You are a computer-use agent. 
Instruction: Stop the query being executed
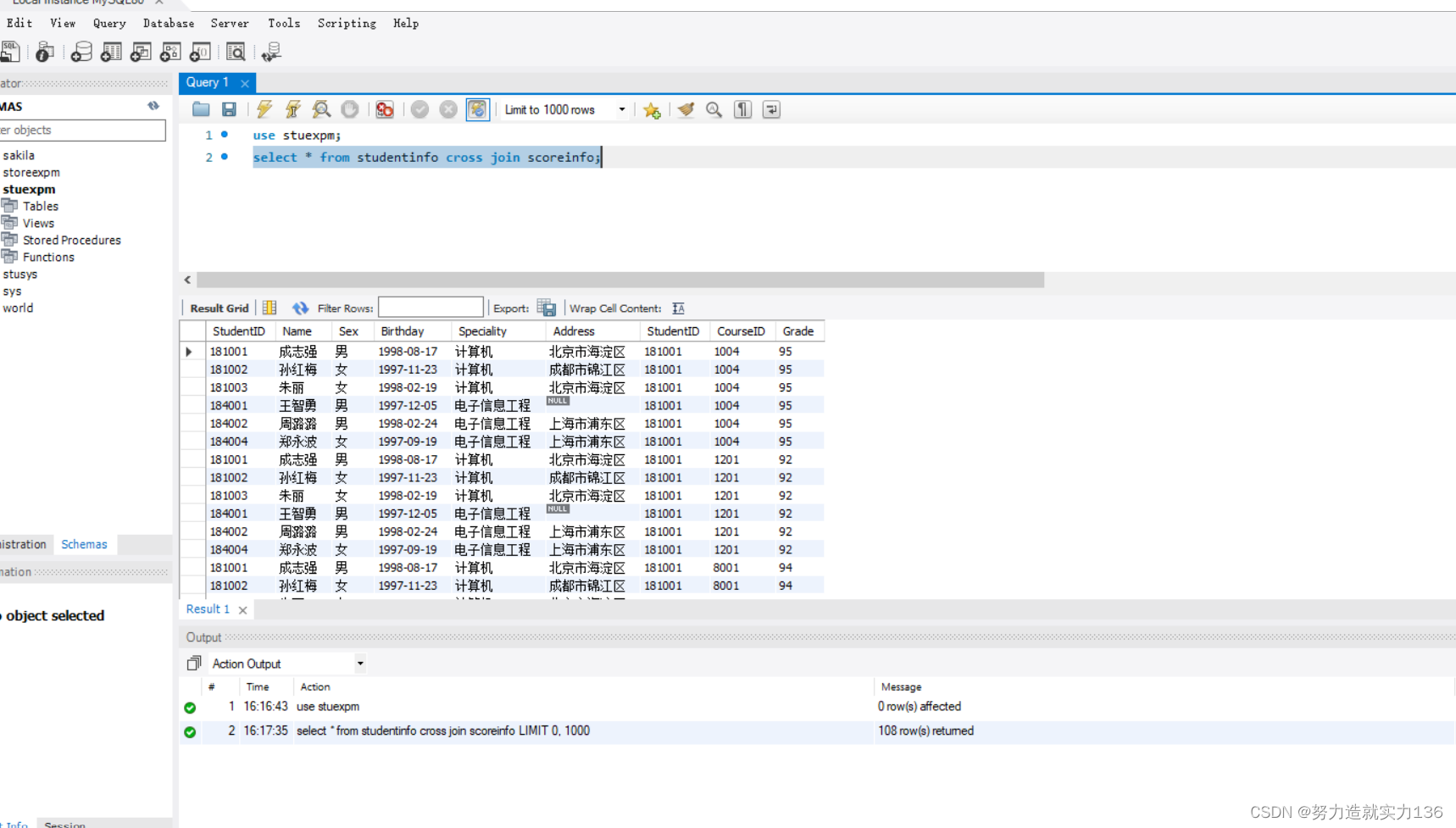pos(349,109)
